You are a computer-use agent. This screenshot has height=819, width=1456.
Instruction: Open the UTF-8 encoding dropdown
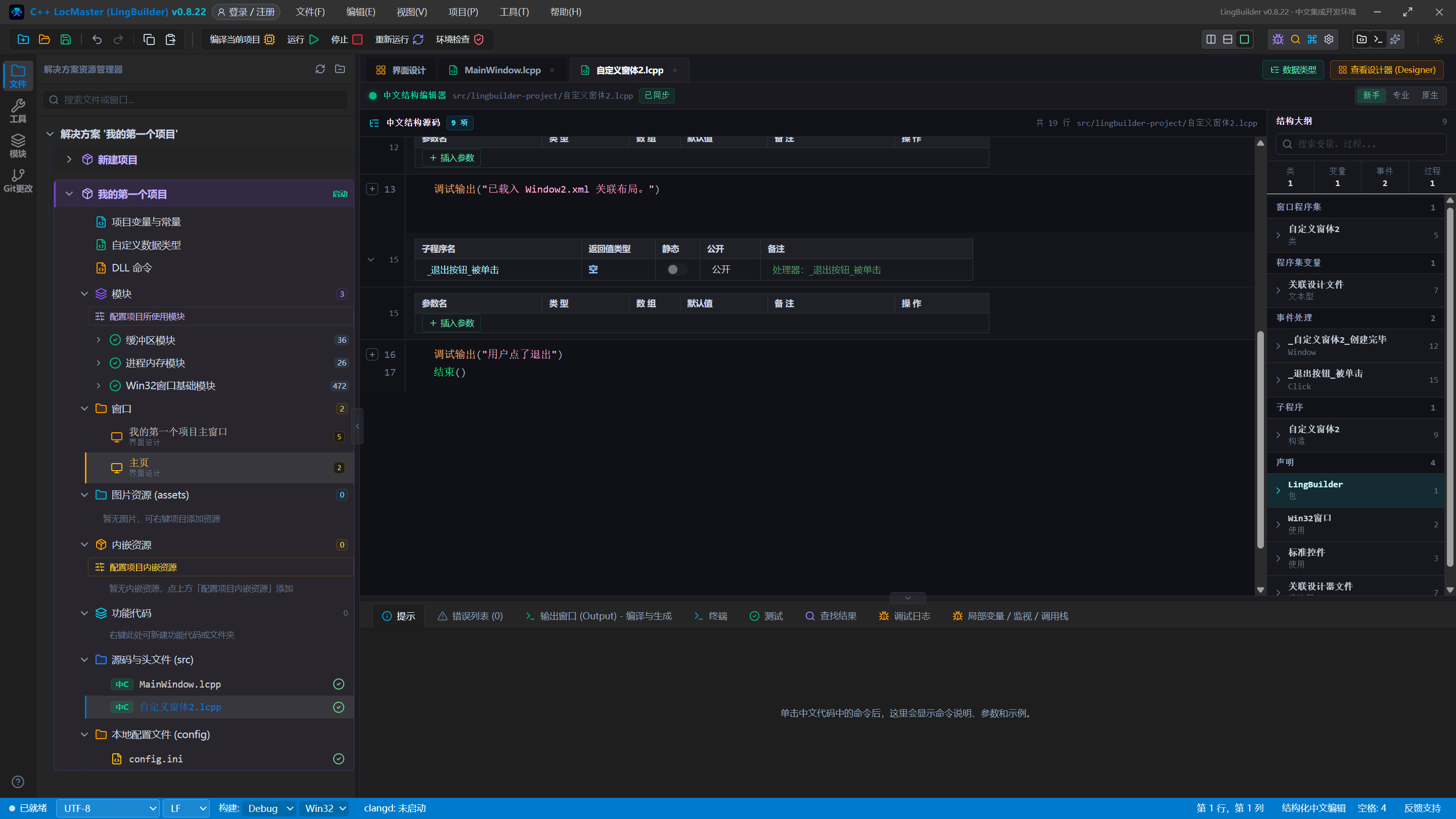pos(108,808)
